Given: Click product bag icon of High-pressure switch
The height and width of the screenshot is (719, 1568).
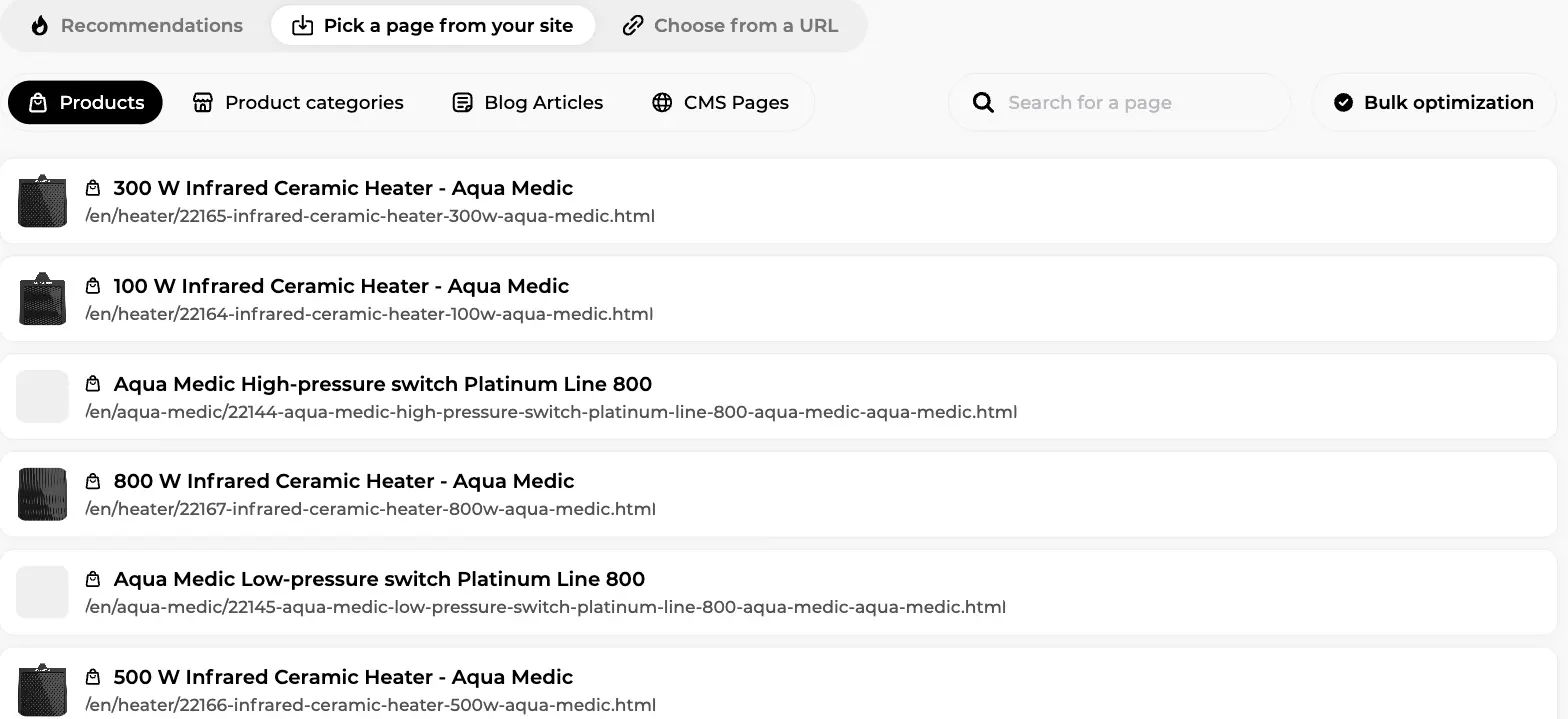Looking at the screenshot, I should (x=93, y=384).
